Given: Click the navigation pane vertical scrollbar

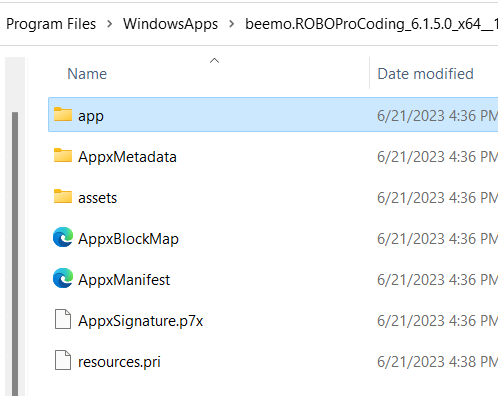Looking at the screenshot, I should [x=15, y=253].
